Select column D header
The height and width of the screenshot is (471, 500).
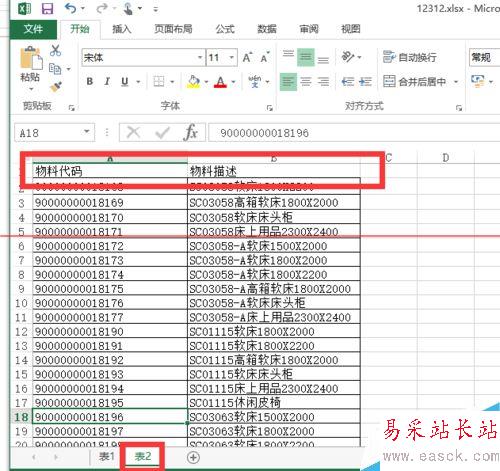445,158
